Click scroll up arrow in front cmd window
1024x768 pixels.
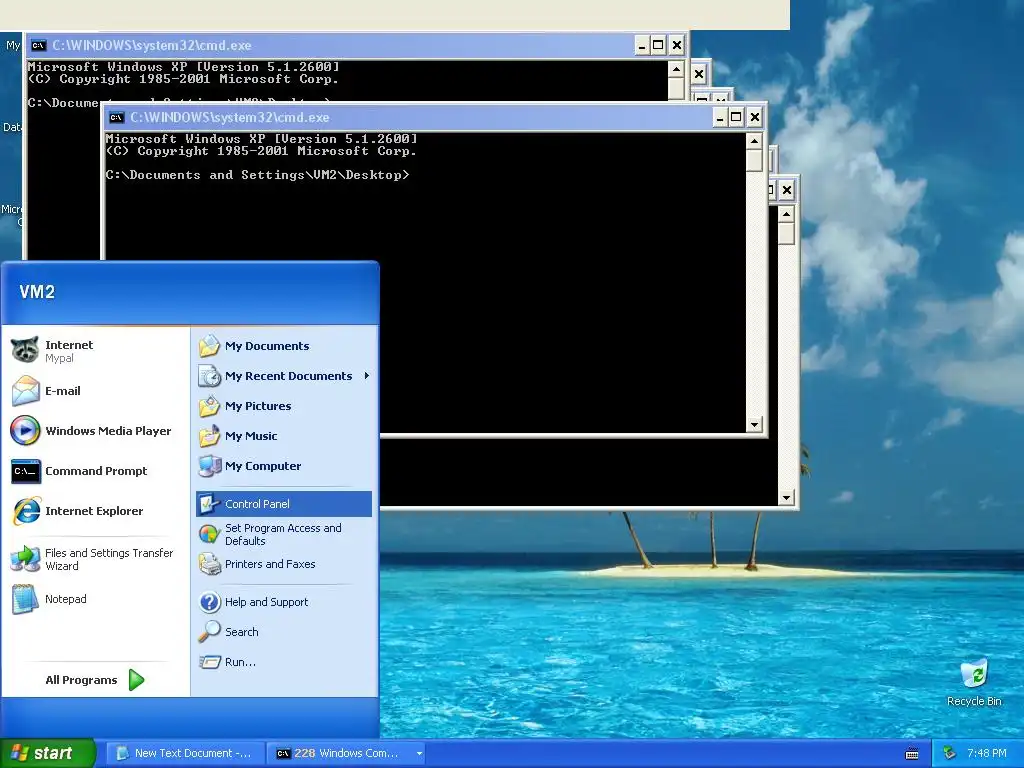[754, 141]
